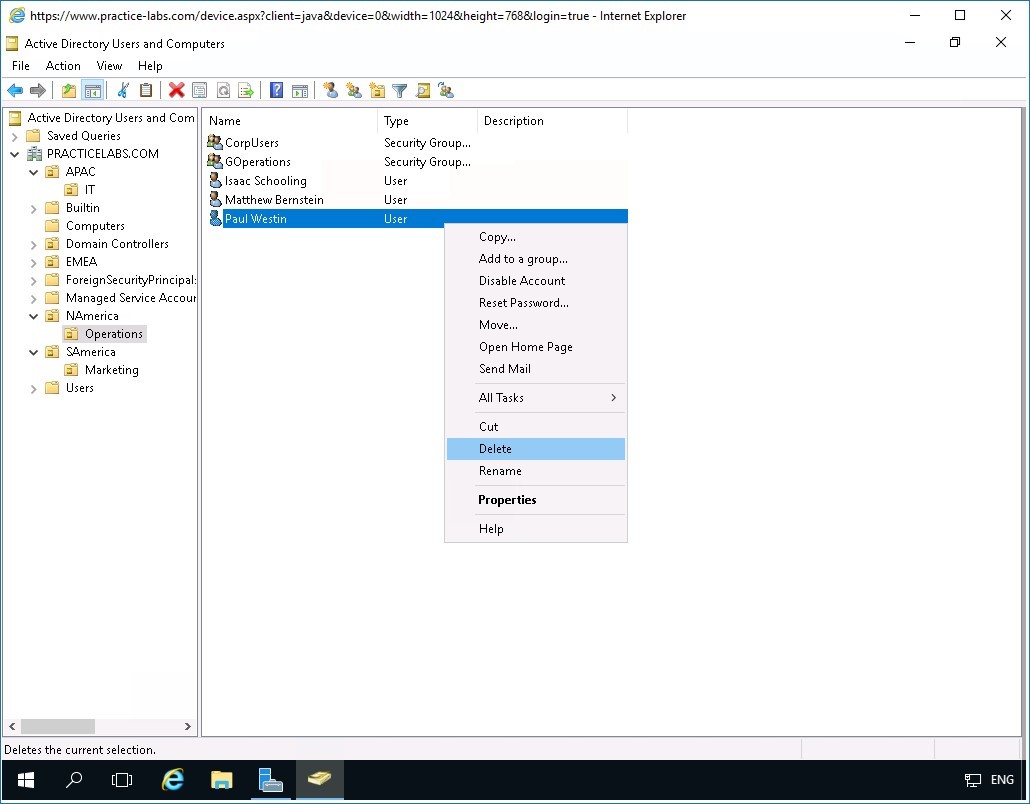The image size is (1030, 804).
Task: Click the Description column header
Action: (x=552, y=121)
